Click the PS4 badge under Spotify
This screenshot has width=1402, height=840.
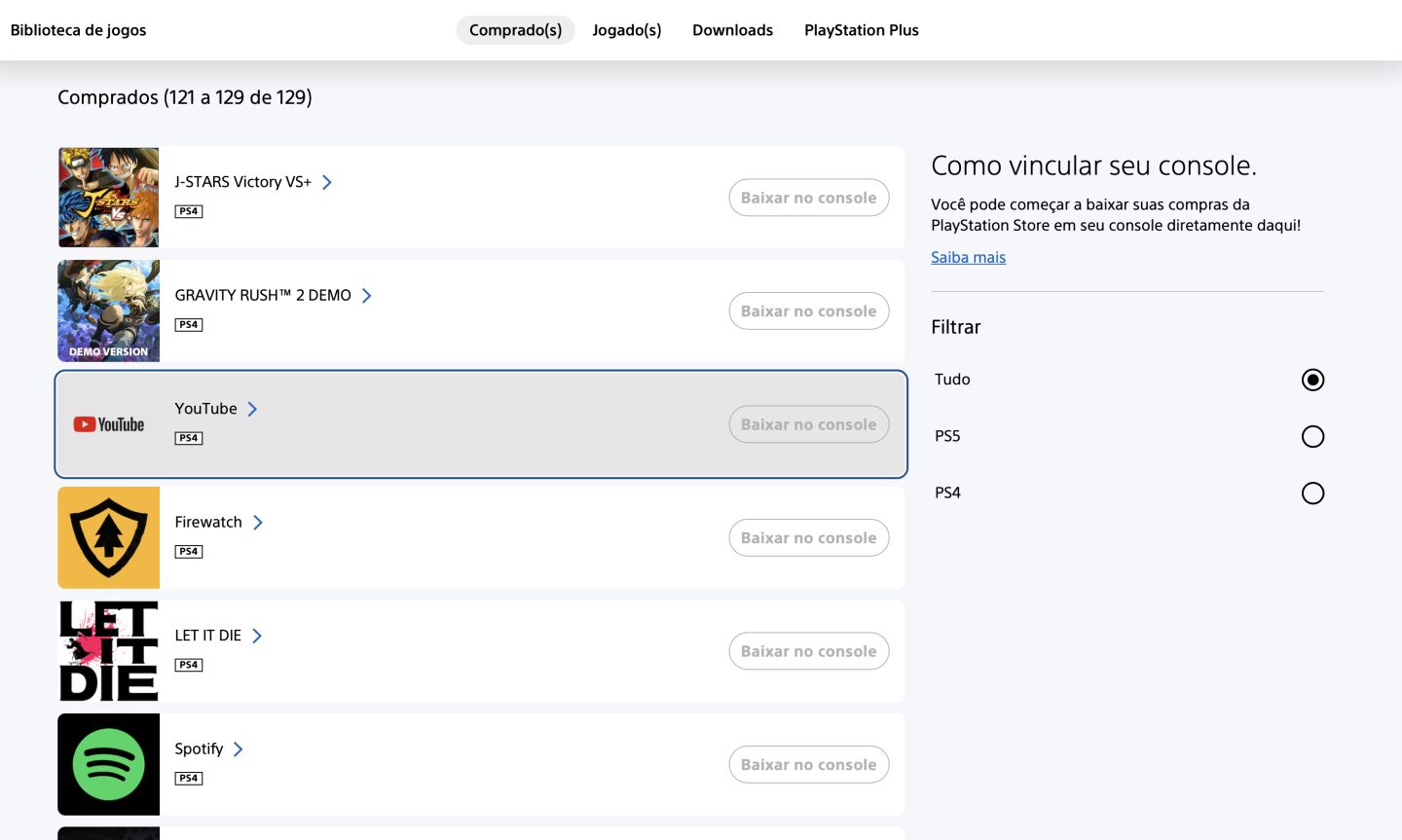pyautogui.click(x=189, y=779)
